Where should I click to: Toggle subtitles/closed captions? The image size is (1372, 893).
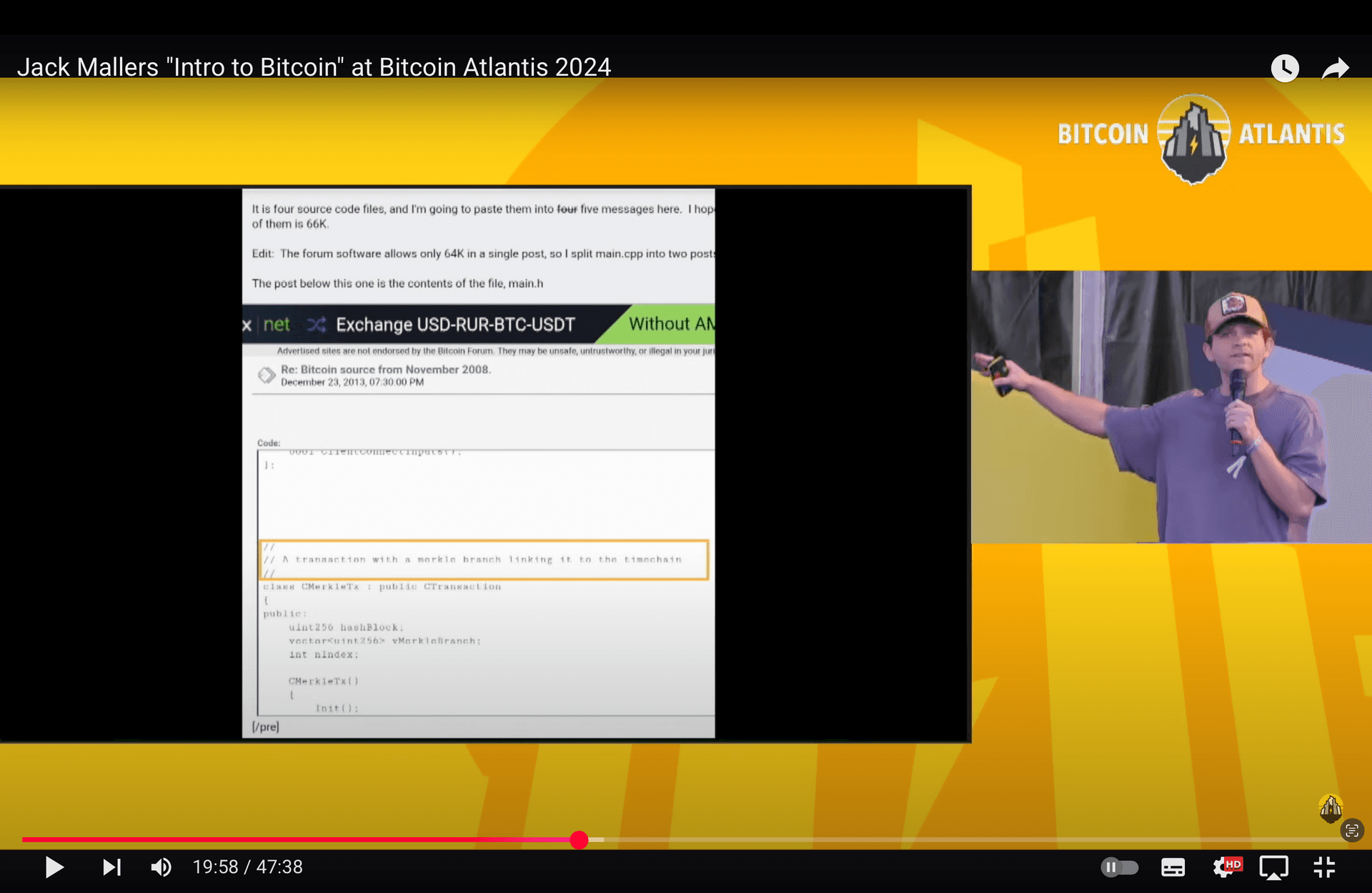tap(1173, 867)
